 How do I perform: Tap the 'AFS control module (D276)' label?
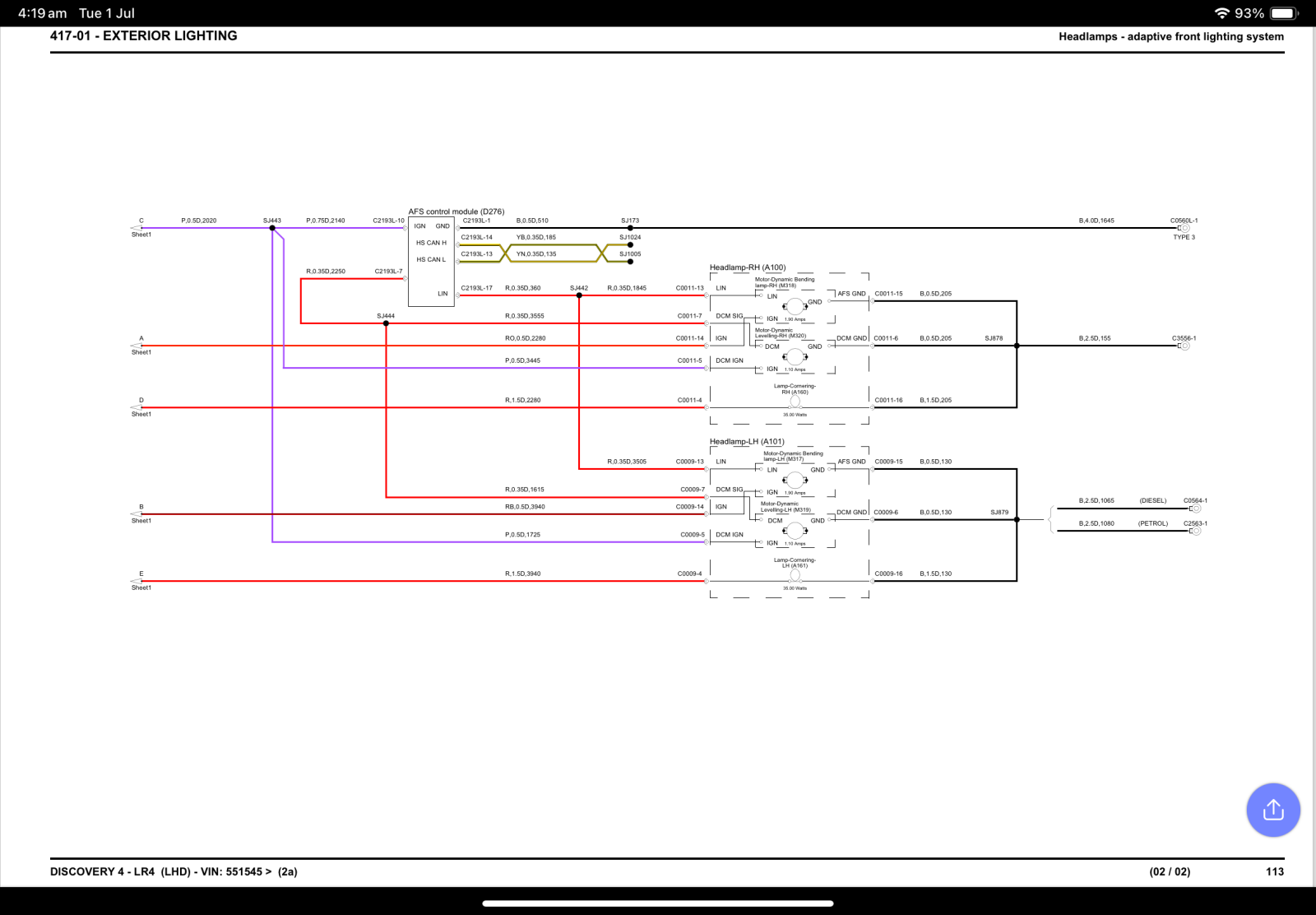pos(456,211)
